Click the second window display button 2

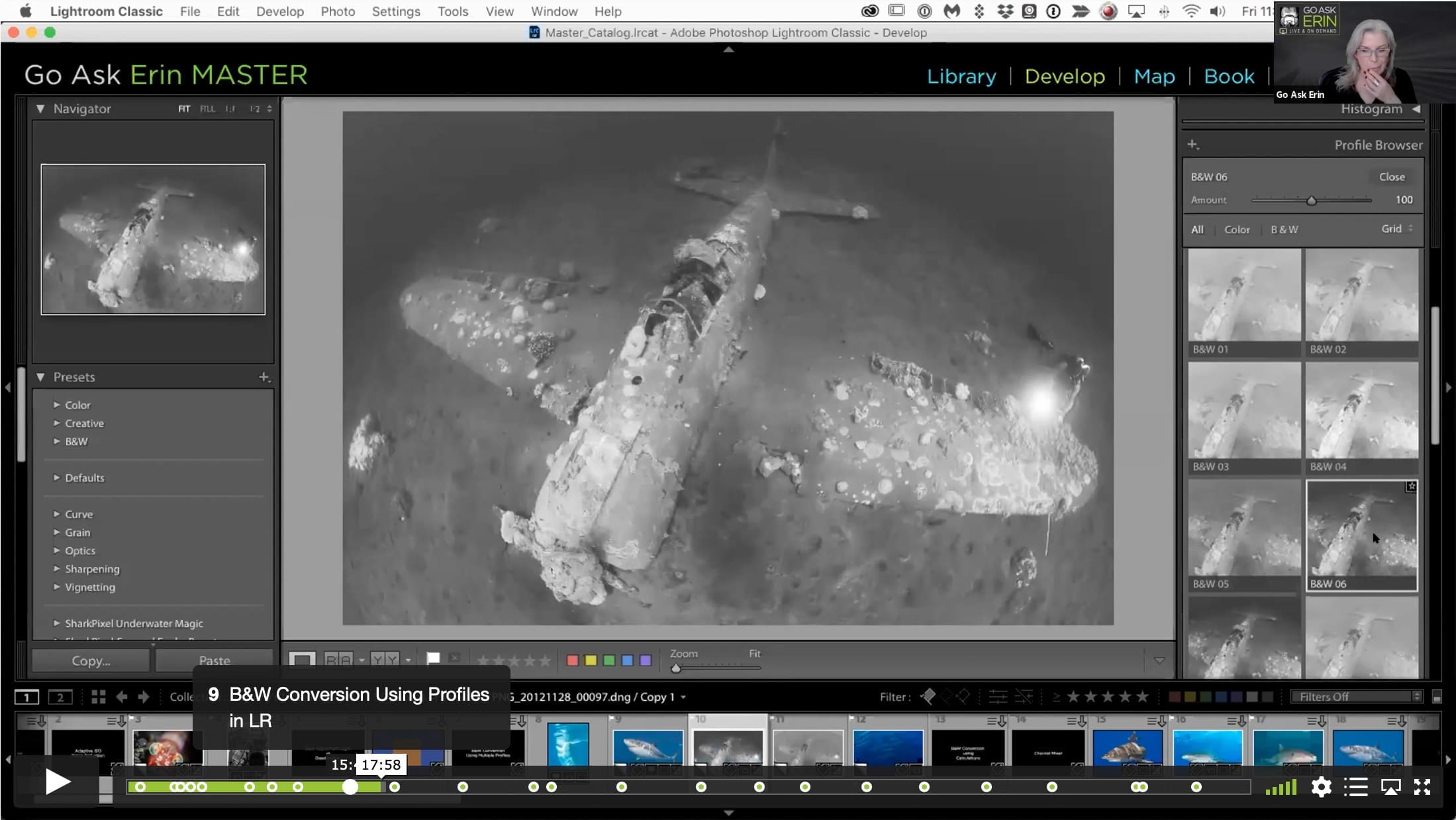60,697
